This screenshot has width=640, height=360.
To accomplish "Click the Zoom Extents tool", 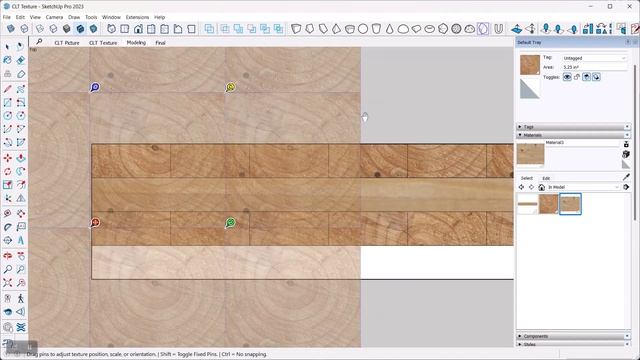I will [x=7, y=282].
